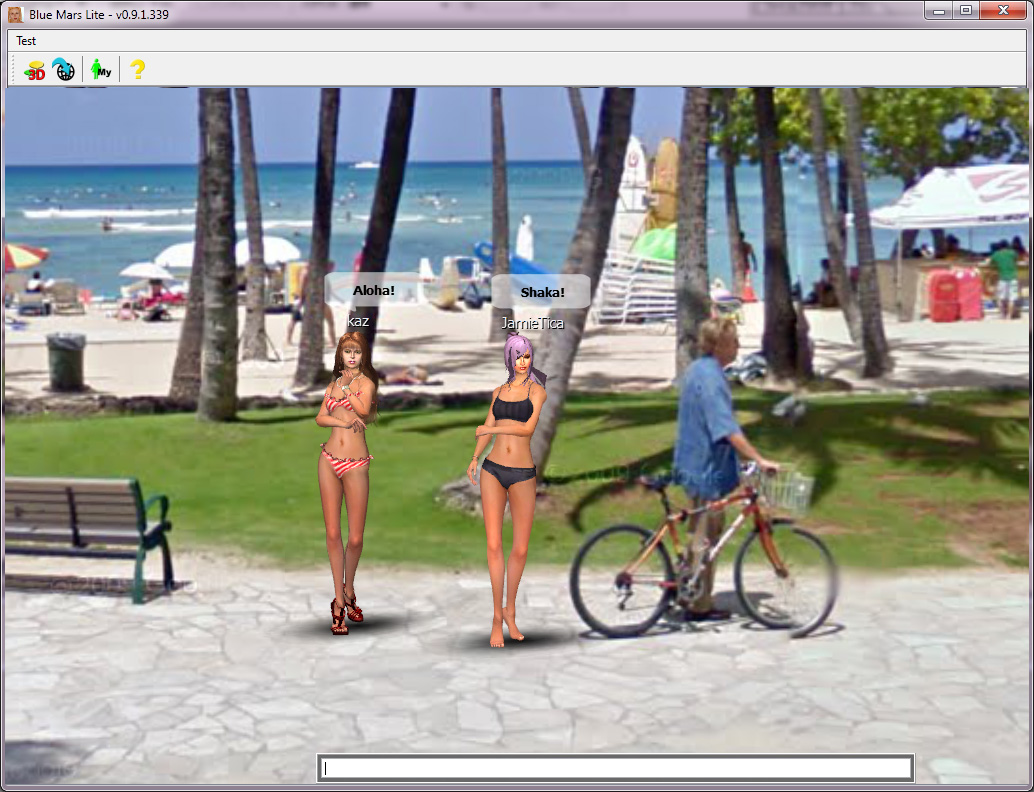The height and width of the screenshot is (792, 1034).
Task: Click the 'kaz' name label
Action: click(358, 321)
